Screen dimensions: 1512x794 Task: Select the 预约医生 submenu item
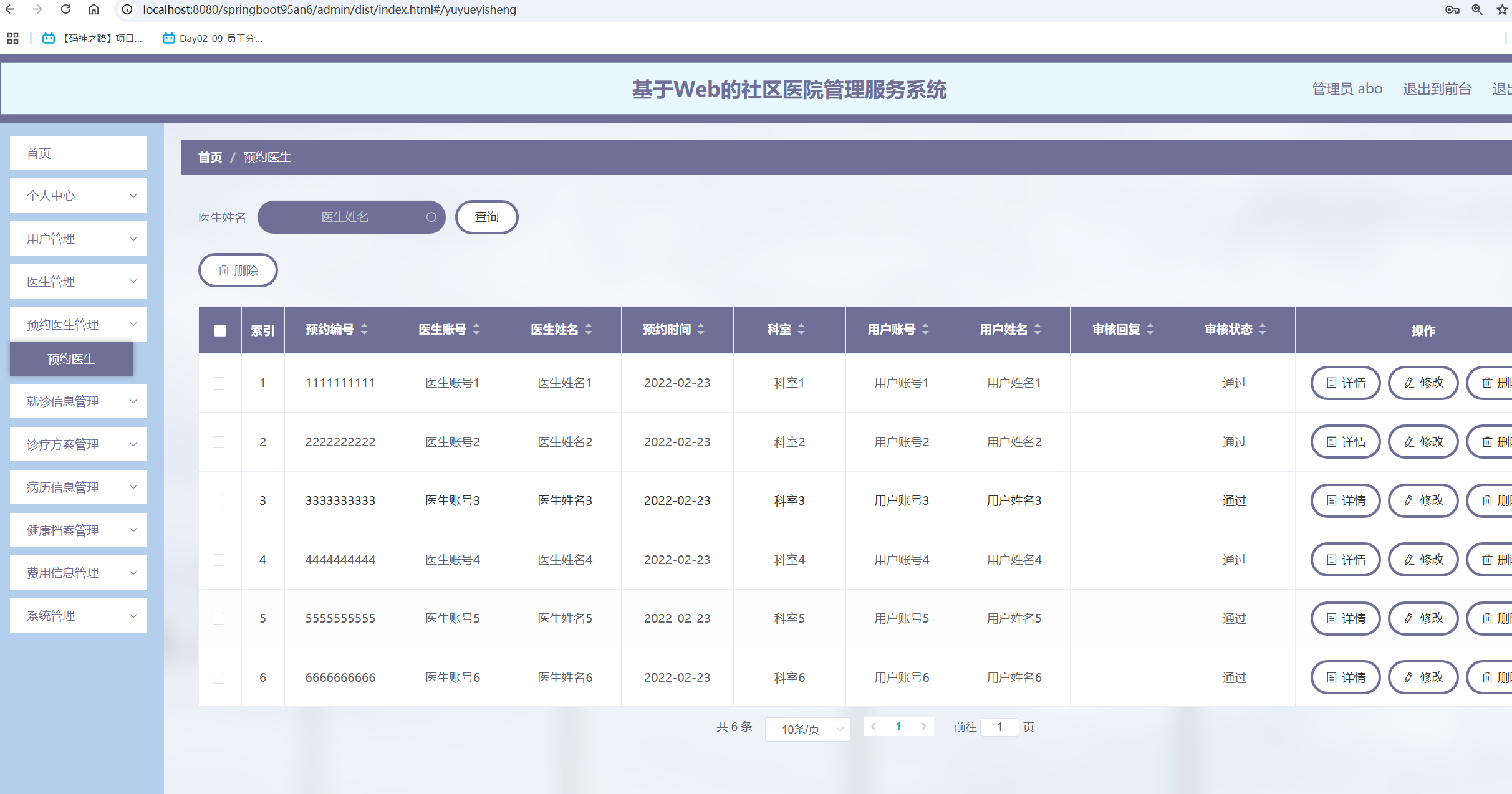pos(72,359)
